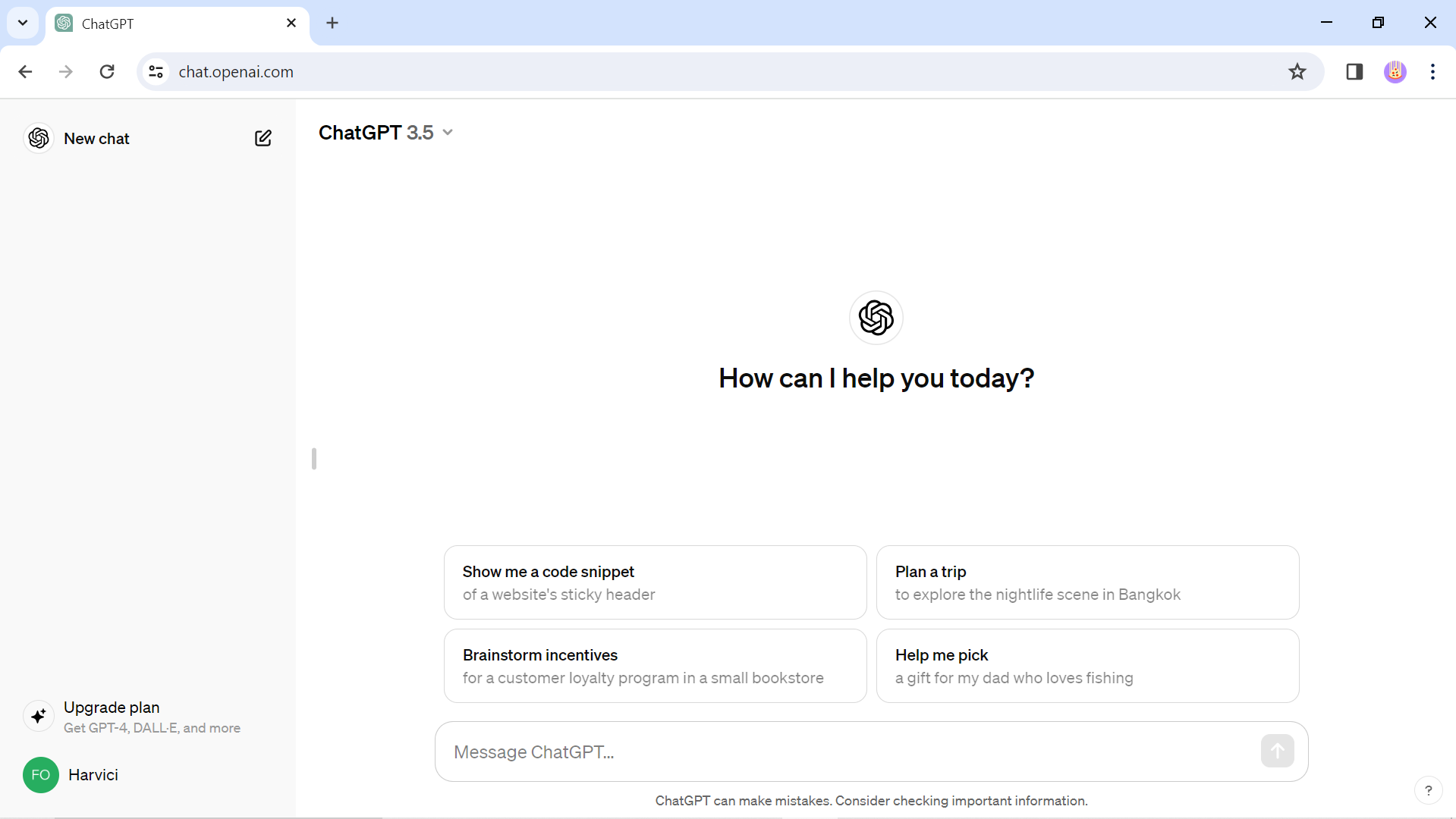Open the Chrome profile avatar

[1395, 71]
